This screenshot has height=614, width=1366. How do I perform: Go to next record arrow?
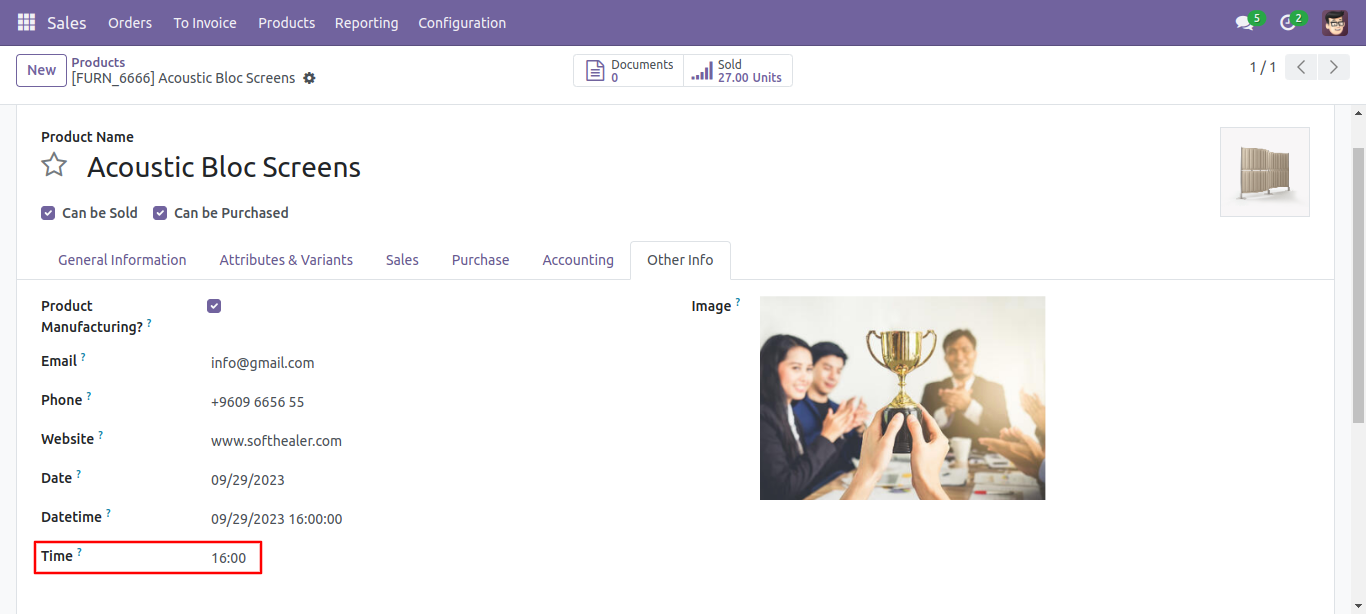coord(1334,67)
